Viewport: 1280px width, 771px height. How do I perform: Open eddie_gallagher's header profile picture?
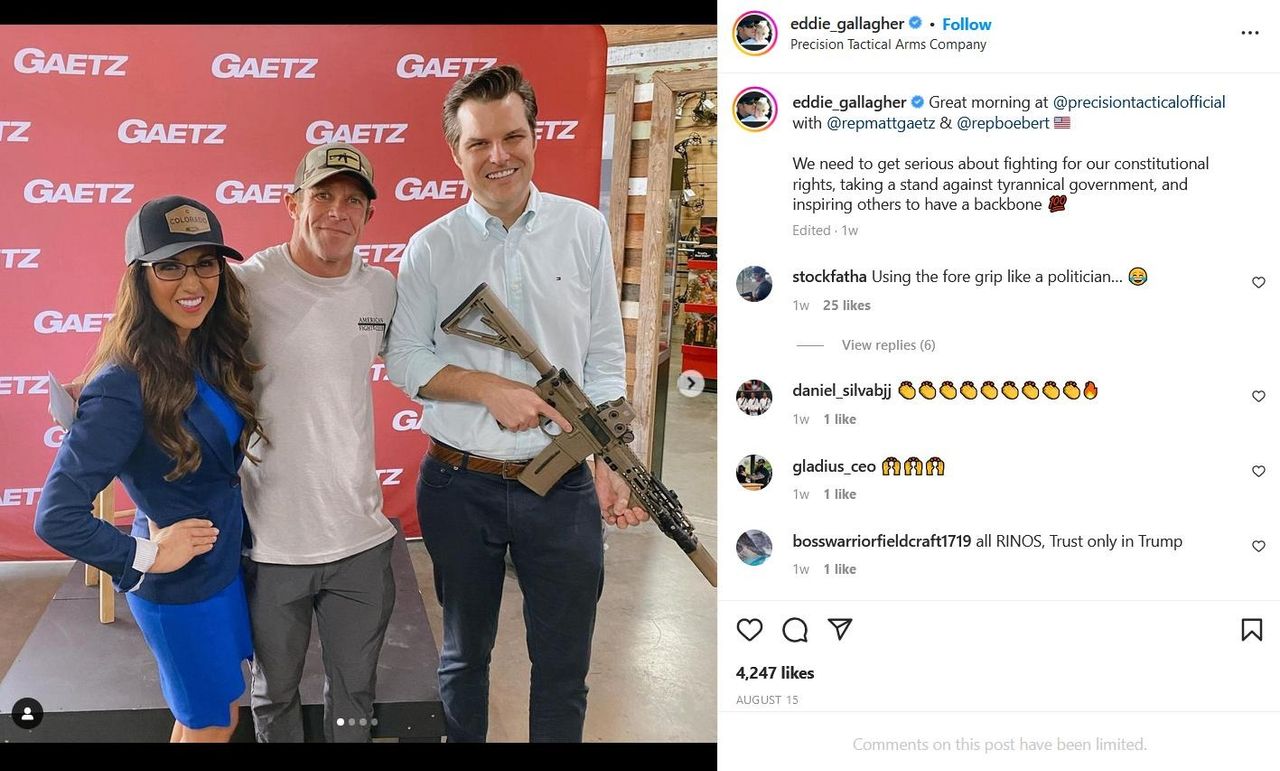[x=755, y=33]
